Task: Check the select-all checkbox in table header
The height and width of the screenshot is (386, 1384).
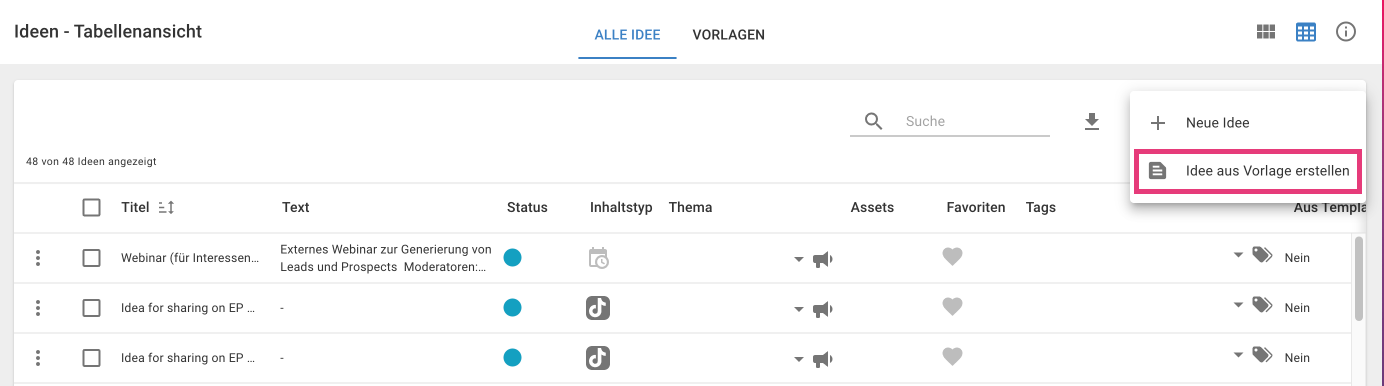Action: pyautogui.click(x=91, y=207)
